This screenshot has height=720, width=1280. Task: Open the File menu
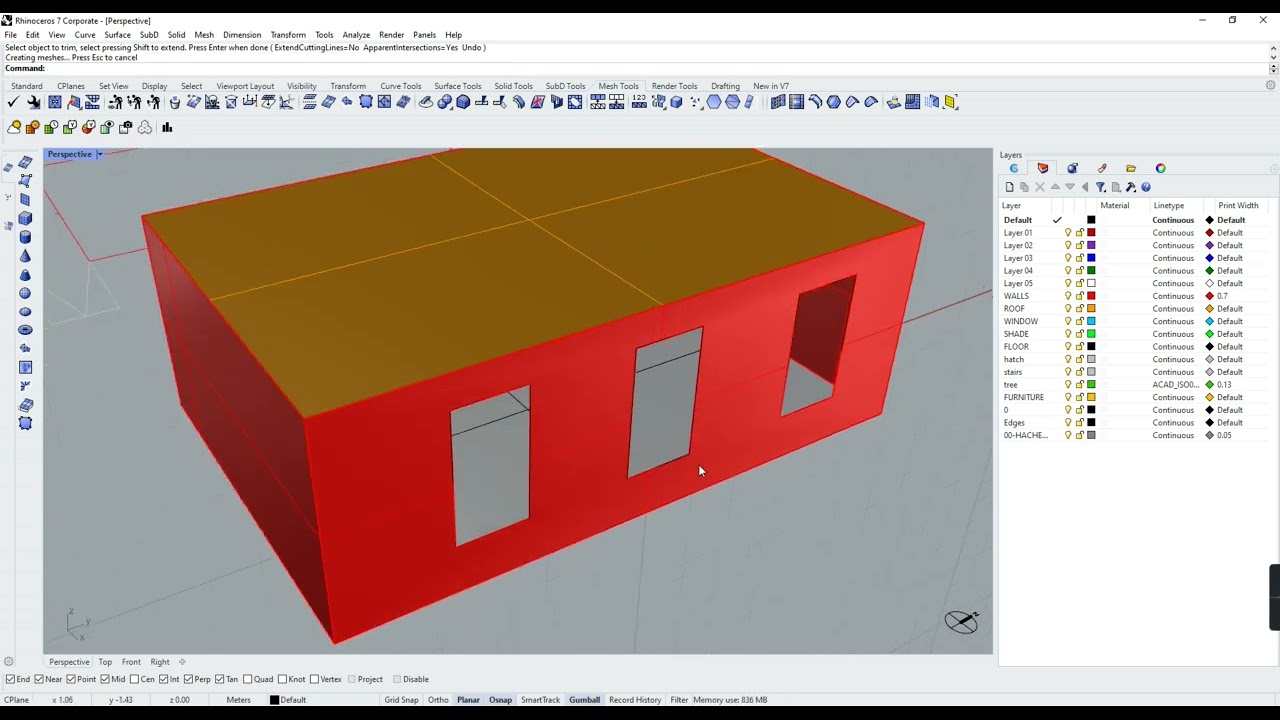coord(10,35)
